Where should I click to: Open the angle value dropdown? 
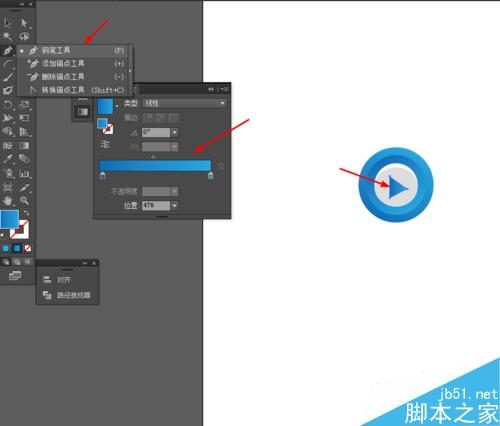[x=175, y=132]
